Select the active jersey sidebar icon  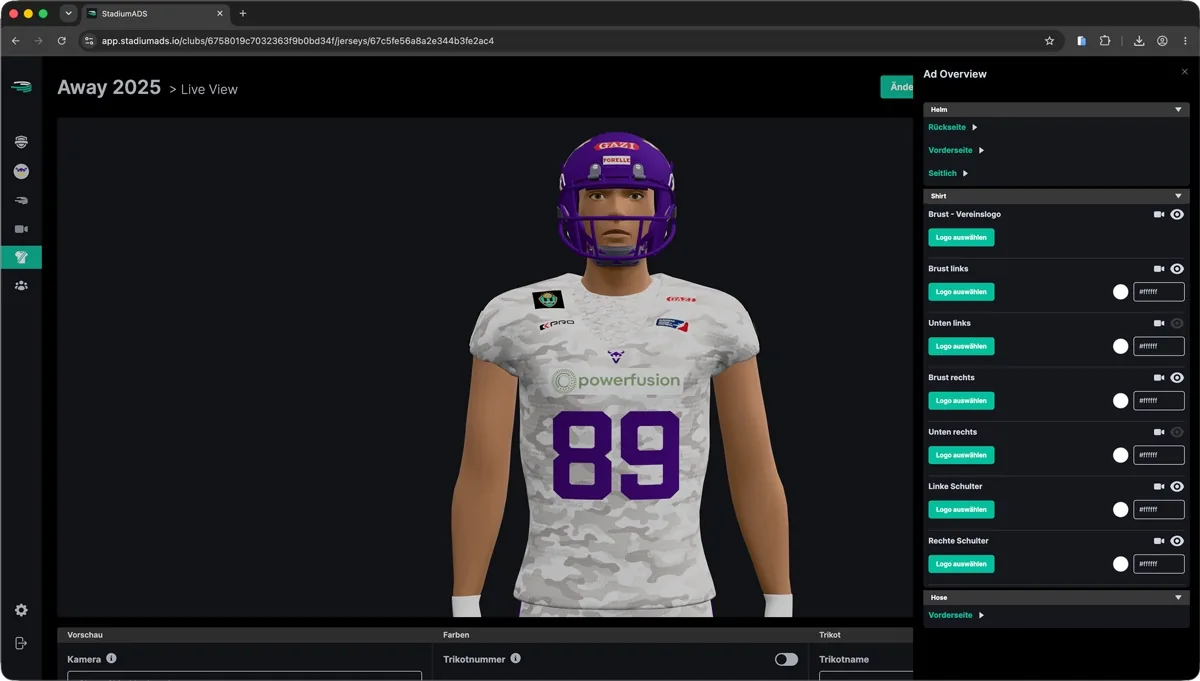click(21, 257)
